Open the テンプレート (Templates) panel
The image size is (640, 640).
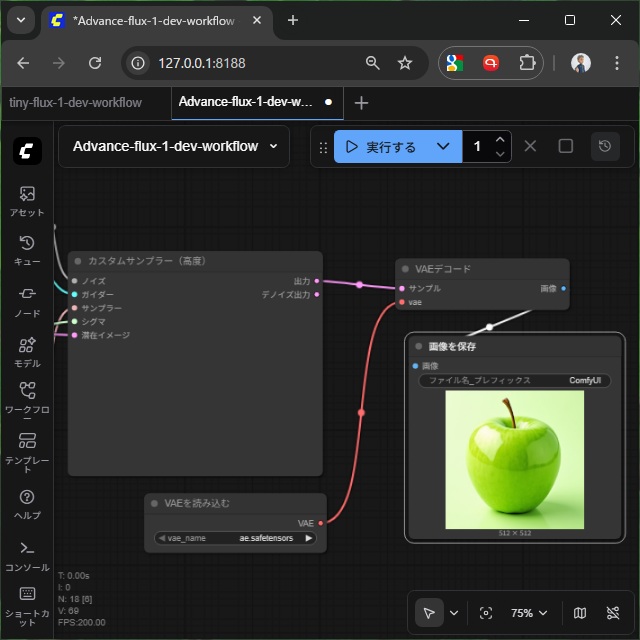point(27,447)
